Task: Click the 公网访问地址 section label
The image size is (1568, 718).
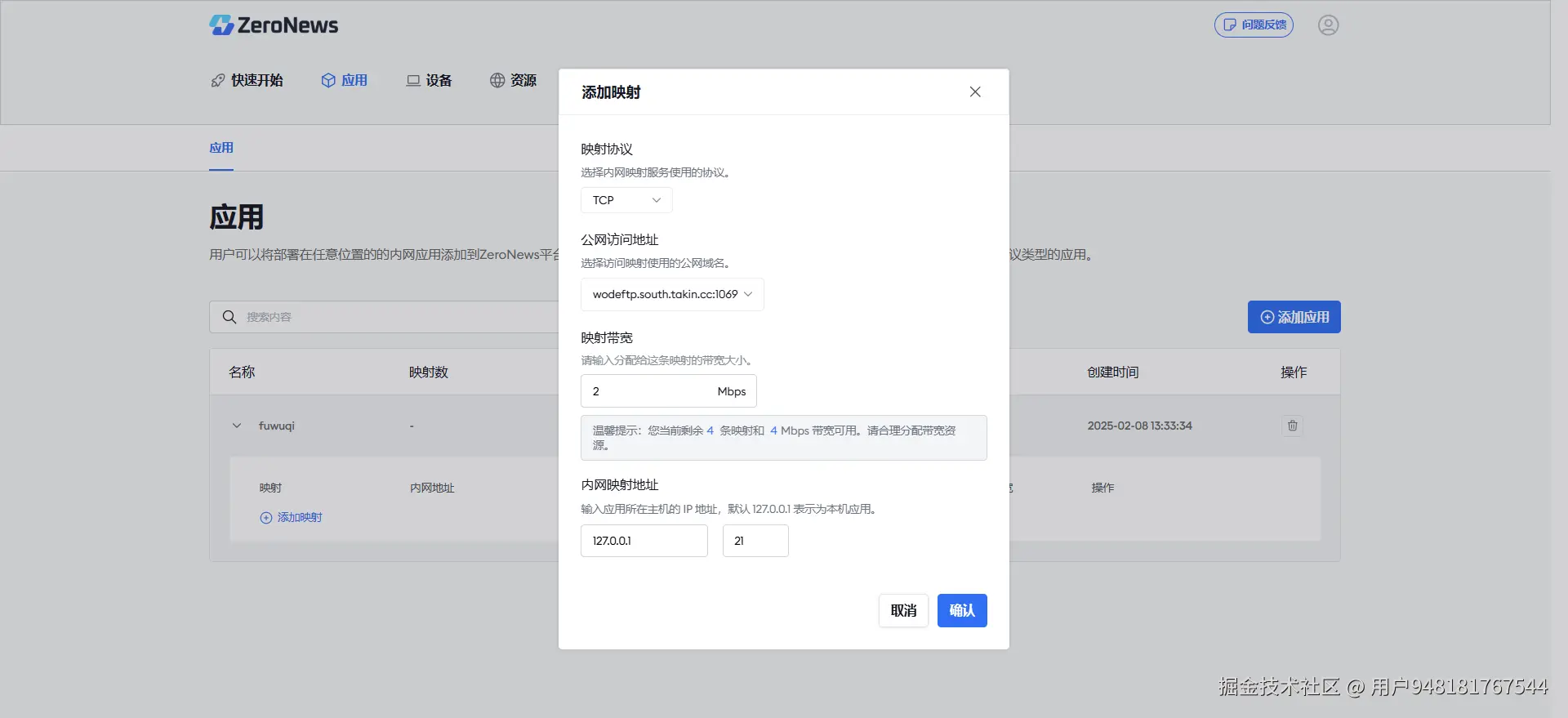Action: pyautogui.click(x=620, y=240)
